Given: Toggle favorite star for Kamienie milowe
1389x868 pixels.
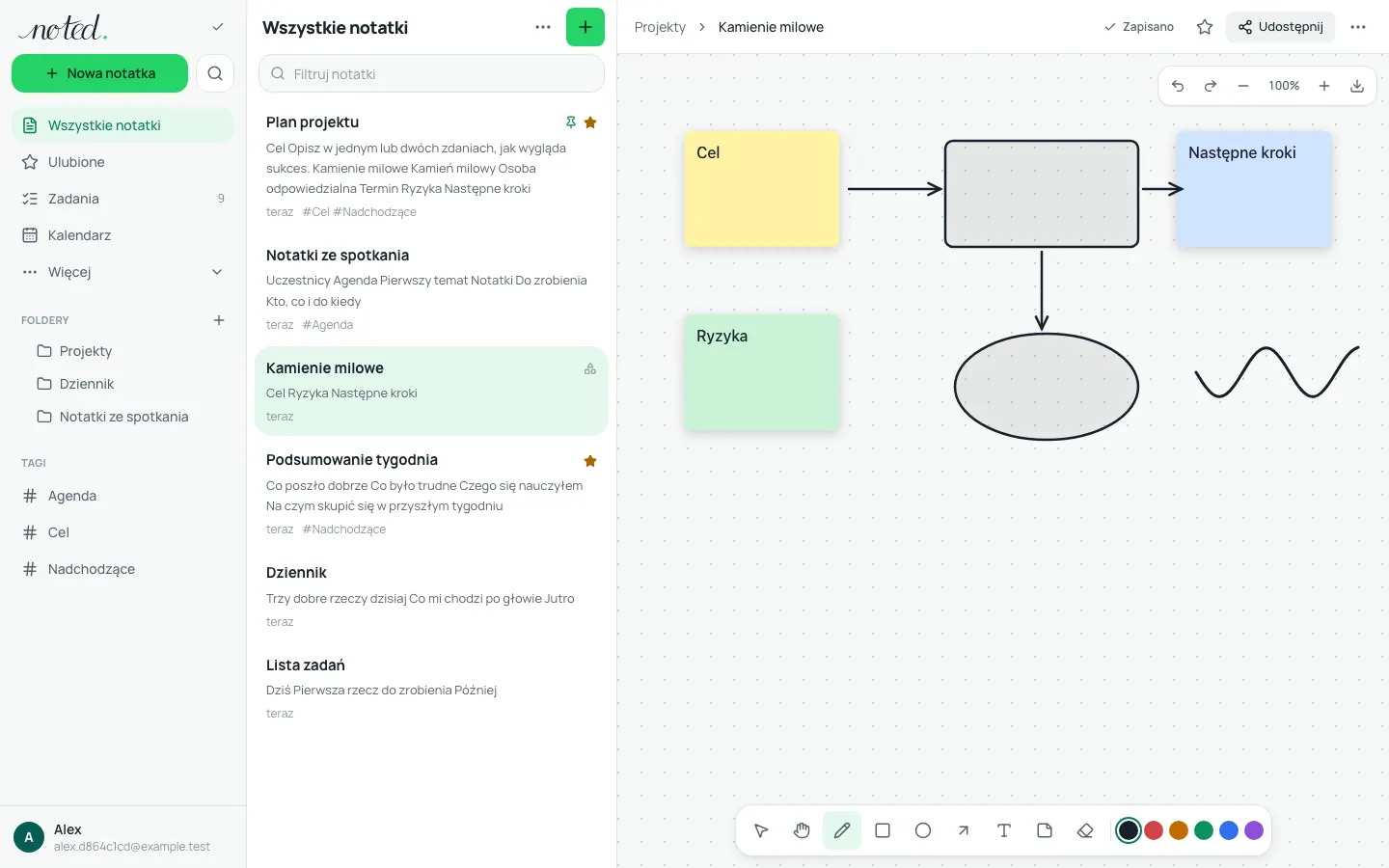Looking at the screenshot, I should (1205, 27).
